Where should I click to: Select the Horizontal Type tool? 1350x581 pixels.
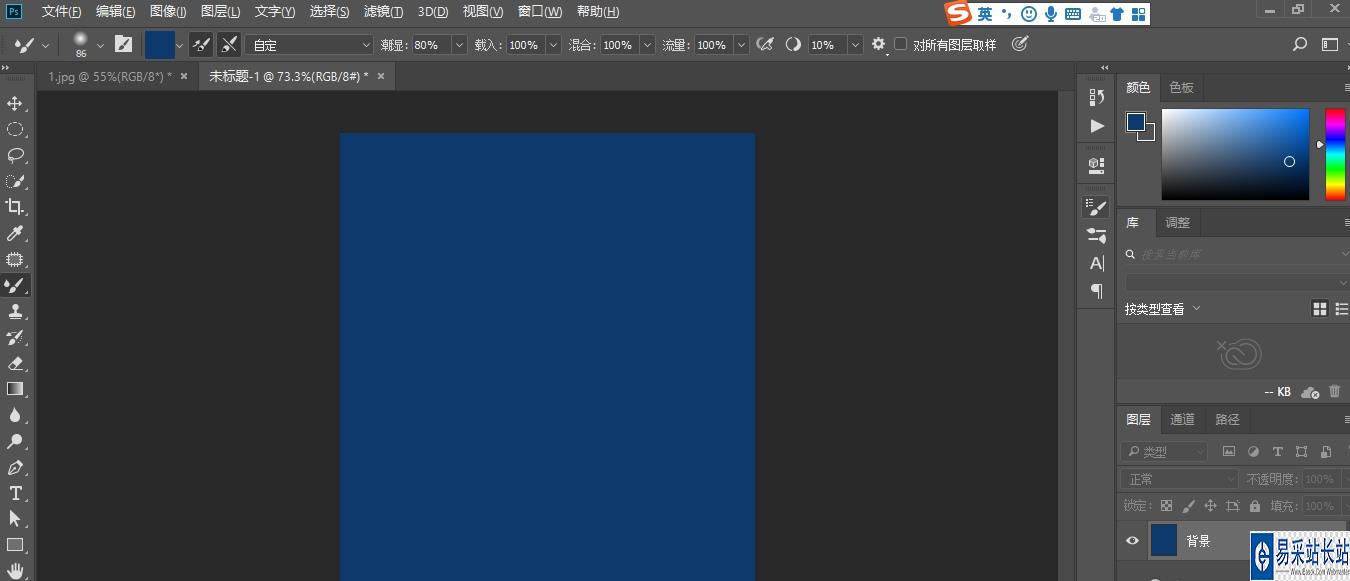click(15, 493)
